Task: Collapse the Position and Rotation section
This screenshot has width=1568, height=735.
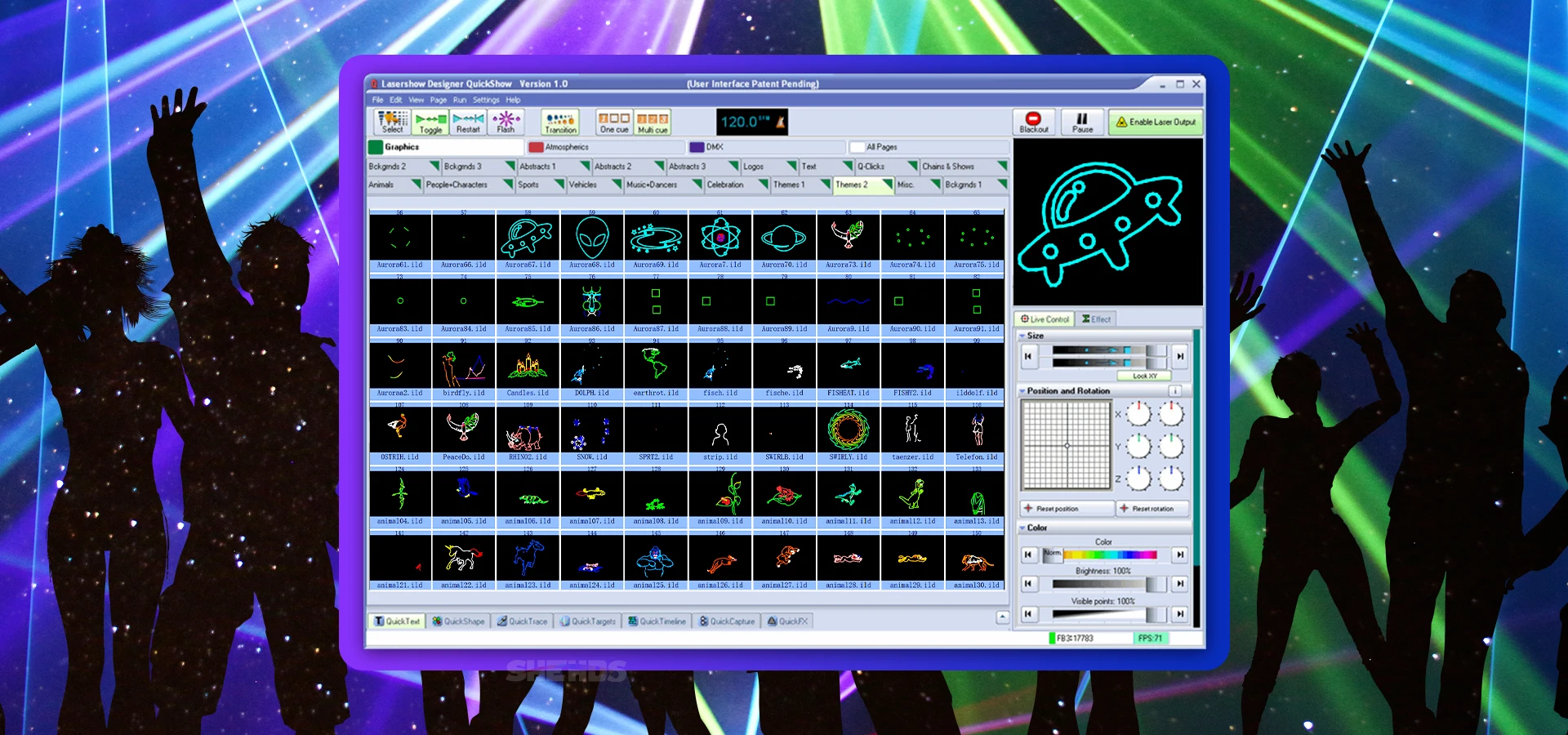Action: (1022, 391)
